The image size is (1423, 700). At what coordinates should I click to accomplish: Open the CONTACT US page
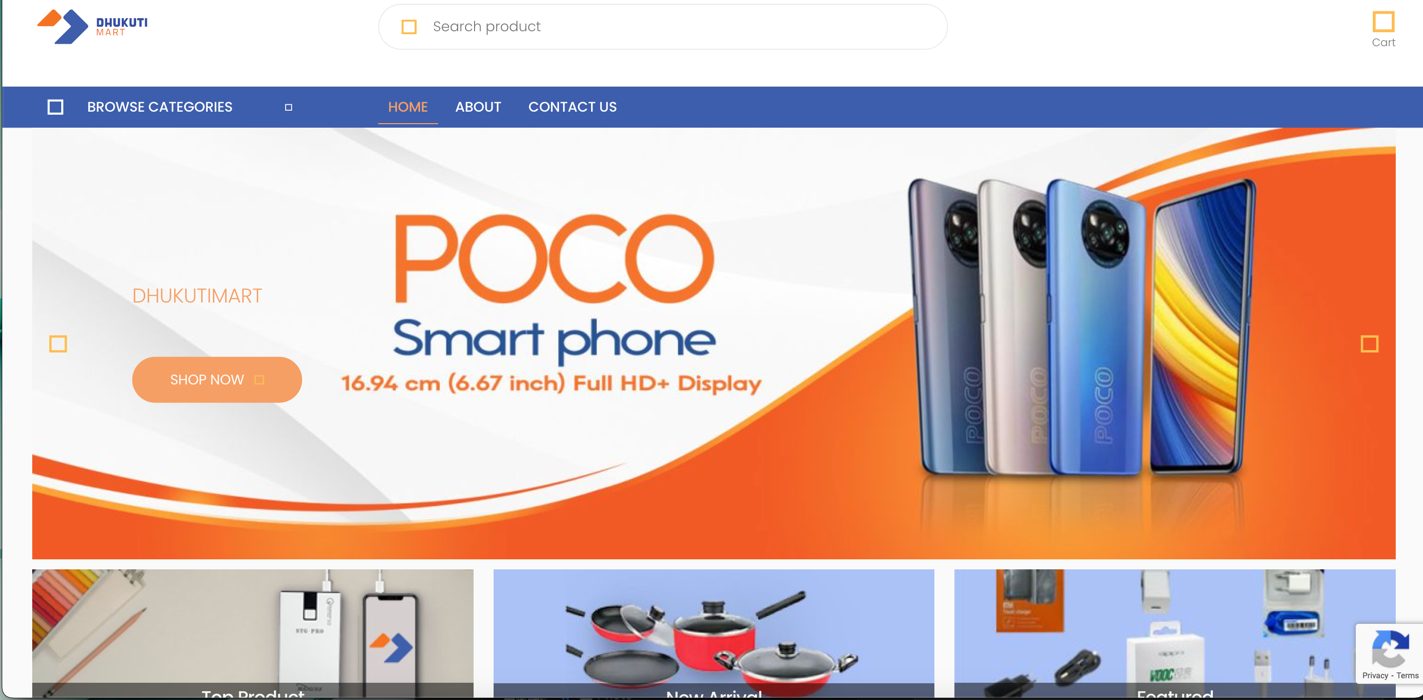(x=572, y=107)
